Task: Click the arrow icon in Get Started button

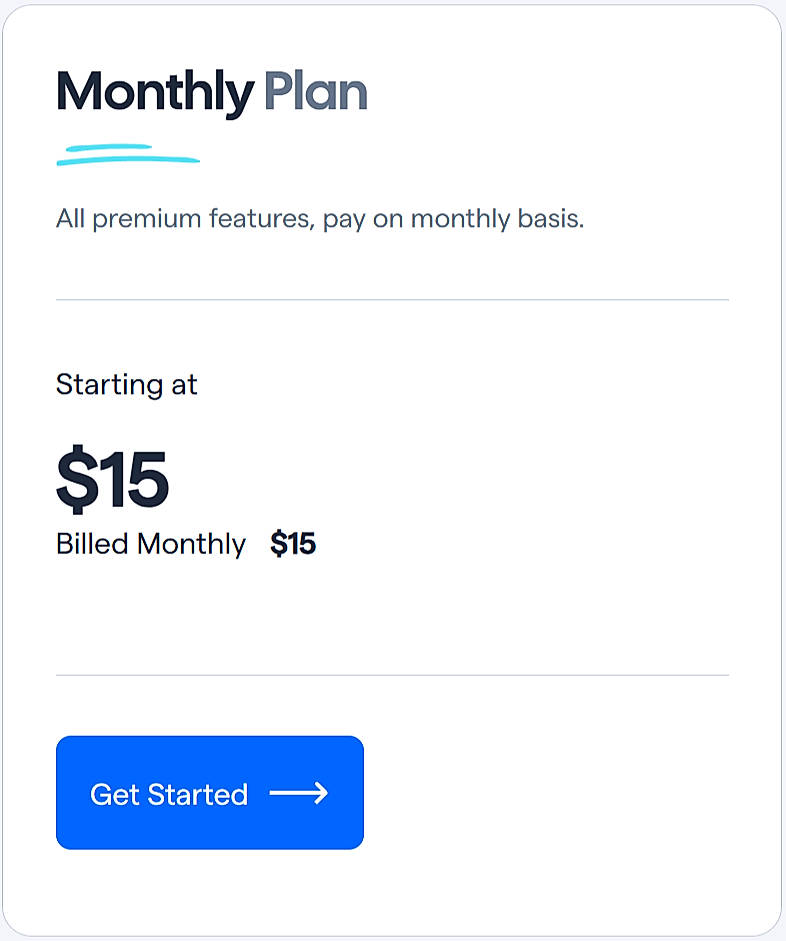Action: coord(299,794)
